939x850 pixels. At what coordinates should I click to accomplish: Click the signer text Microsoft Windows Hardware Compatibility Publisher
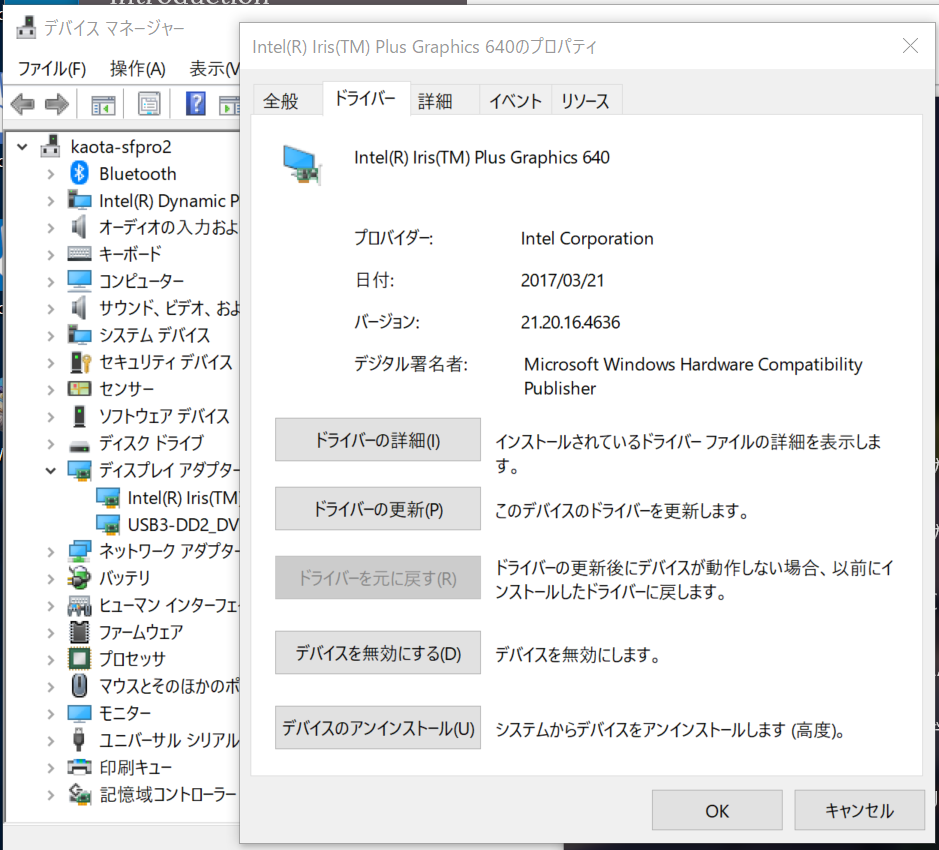(693, 376)
